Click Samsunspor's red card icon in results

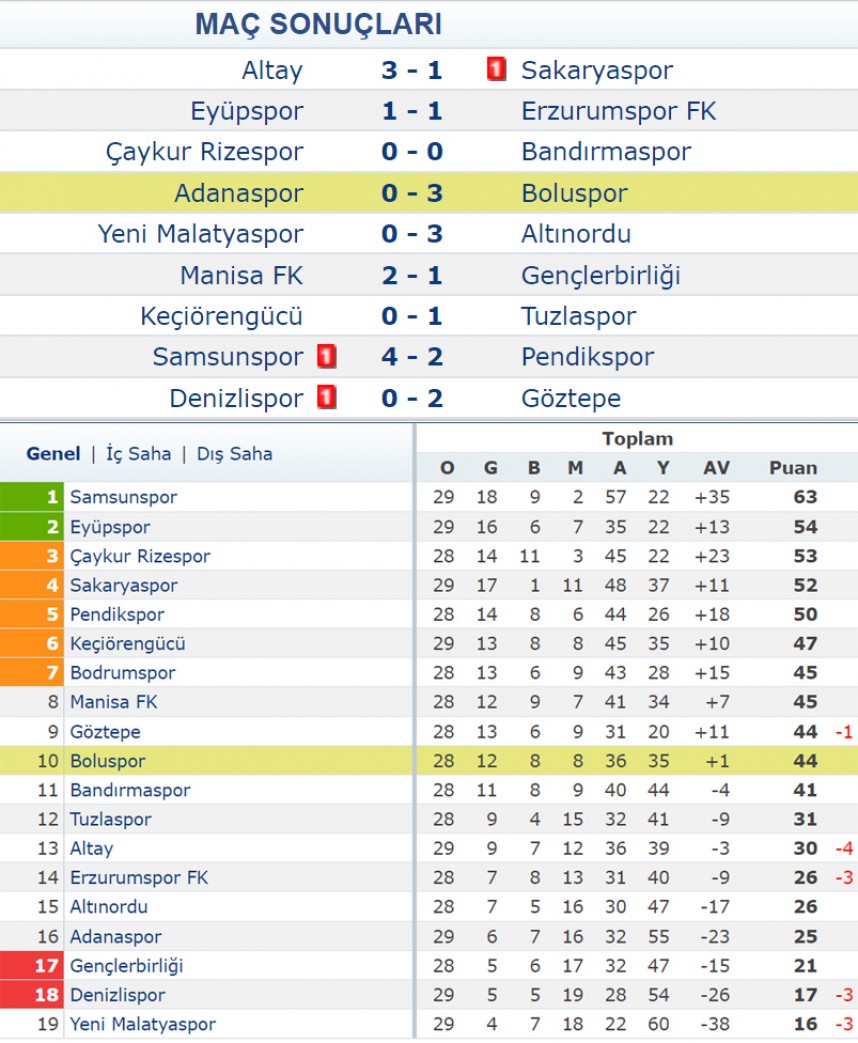pos(327,357)
